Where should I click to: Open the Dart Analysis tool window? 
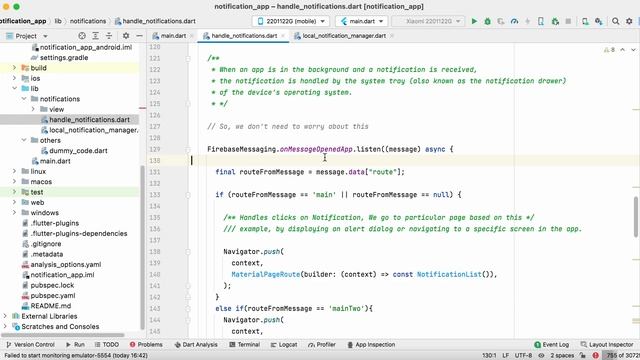coord(196,344)
